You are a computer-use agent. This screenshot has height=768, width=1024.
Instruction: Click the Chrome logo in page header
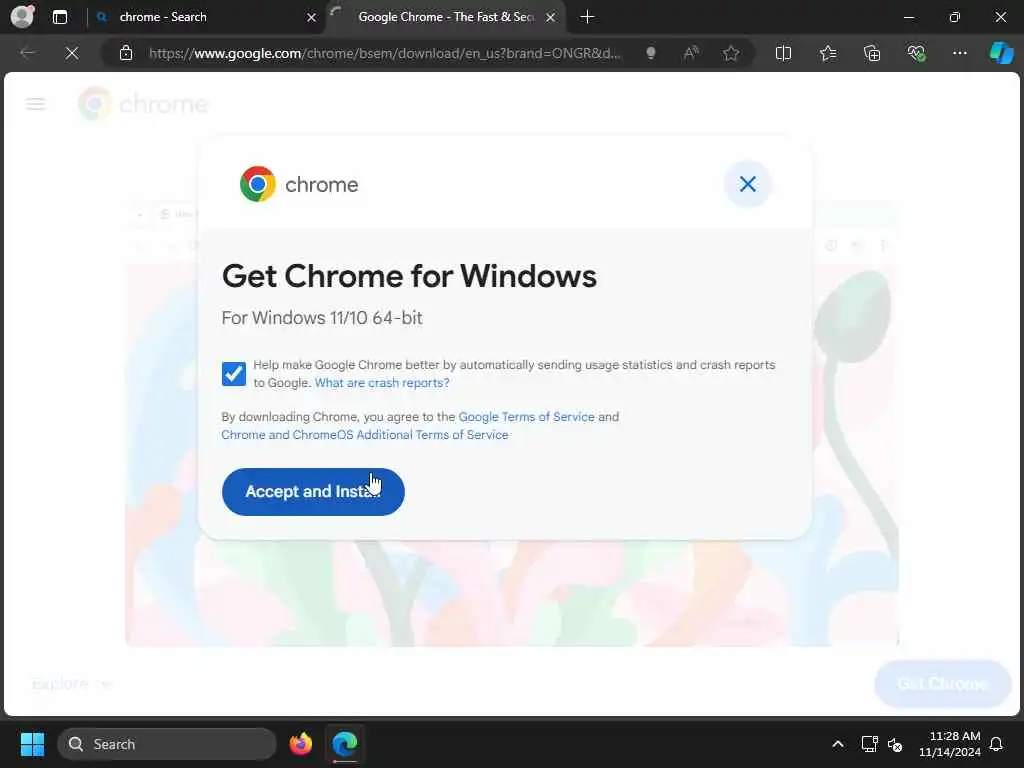pos(143,104)
